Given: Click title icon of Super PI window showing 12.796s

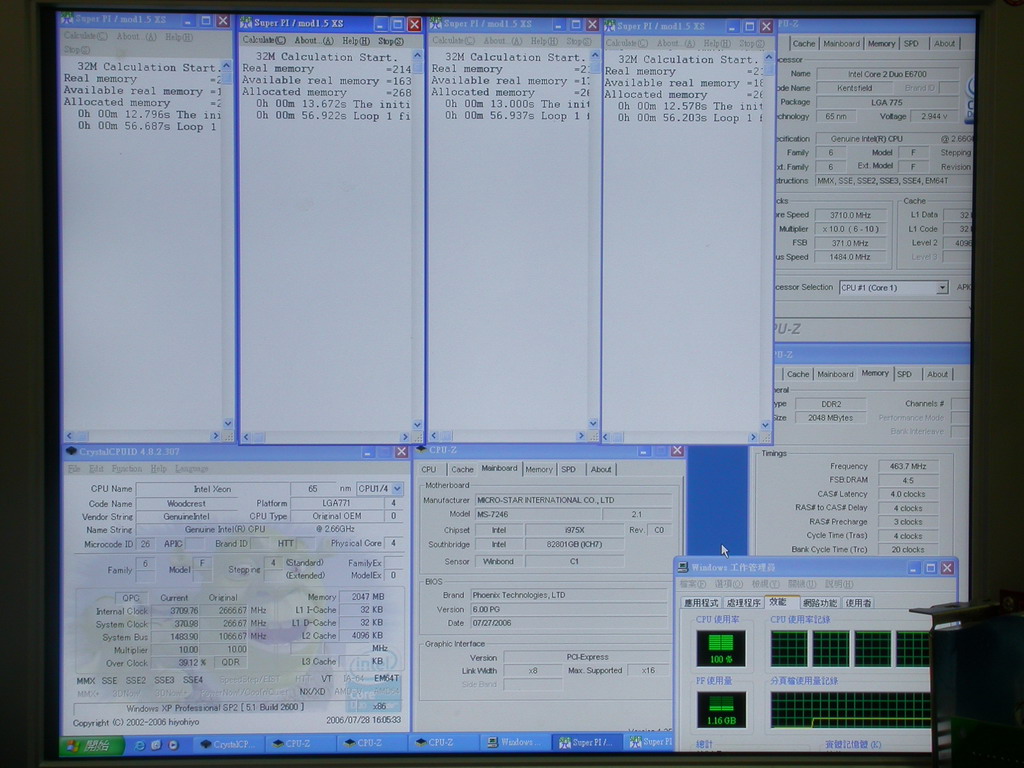Looking at the screenshot, I should [67, 18].
